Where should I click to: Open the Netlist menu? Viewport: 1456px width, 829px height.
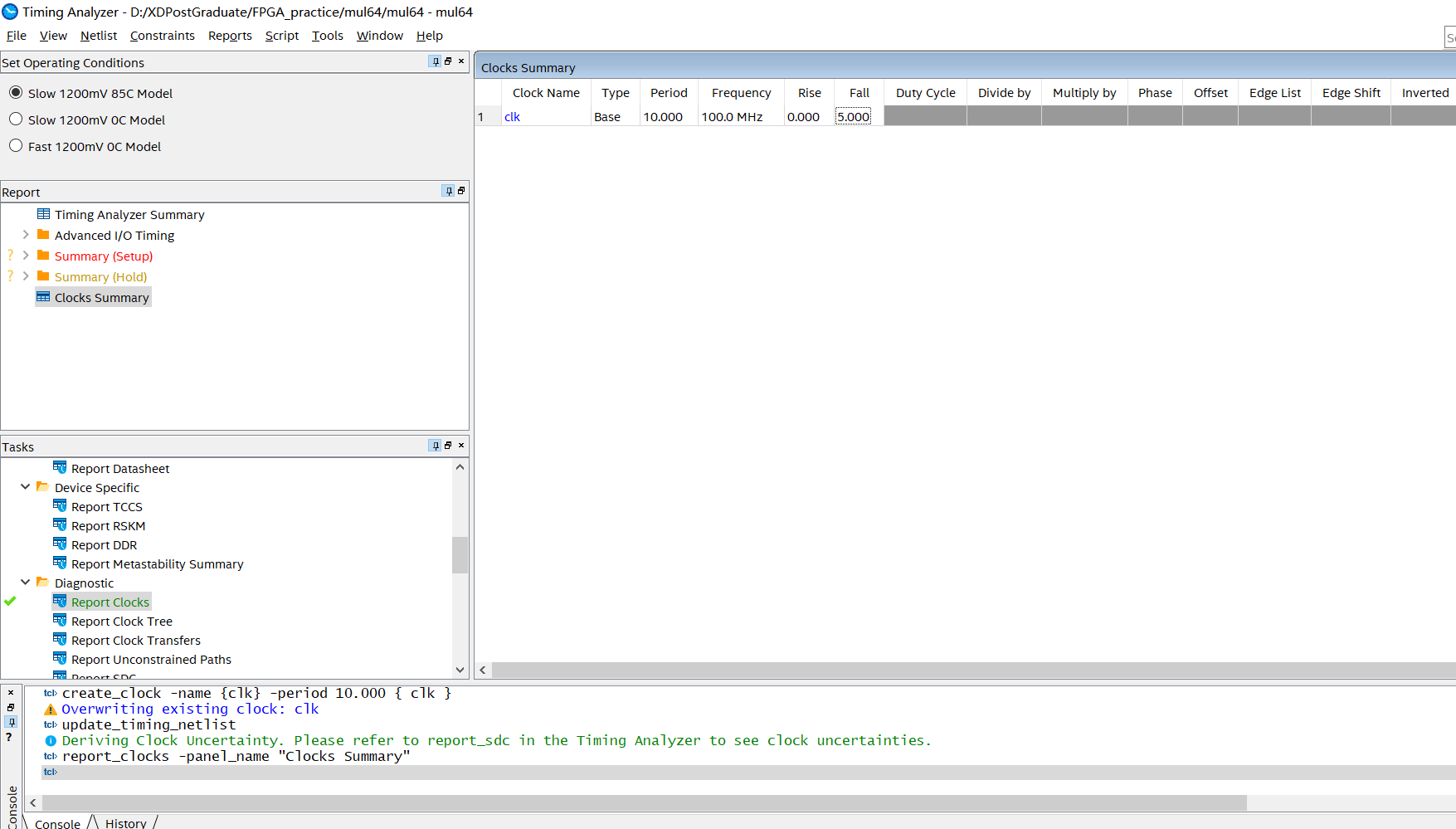pos(99,36)
